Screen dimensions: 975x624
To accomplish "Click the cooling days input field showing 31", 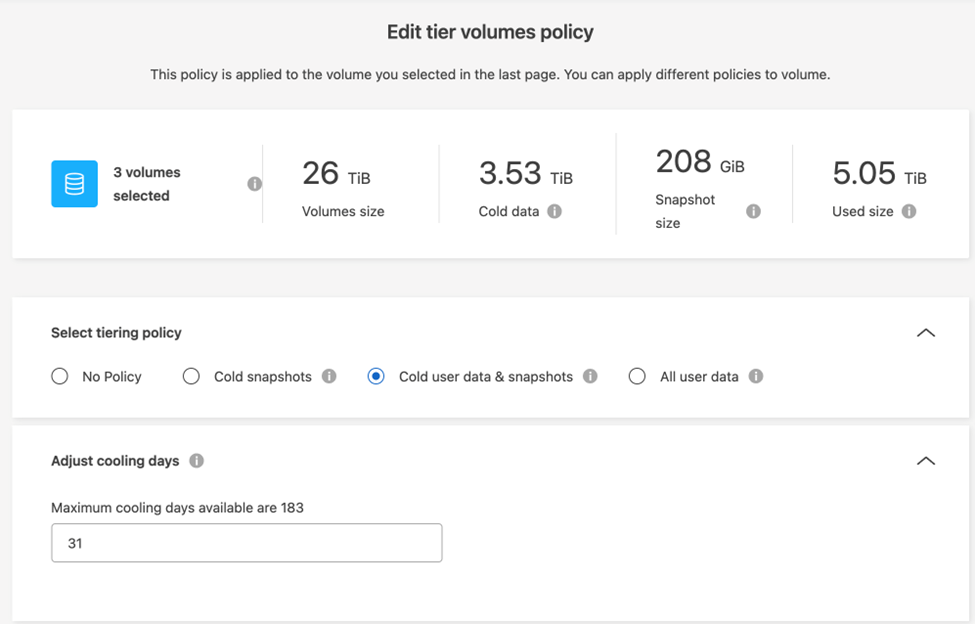I will click(x=246, y=544).
